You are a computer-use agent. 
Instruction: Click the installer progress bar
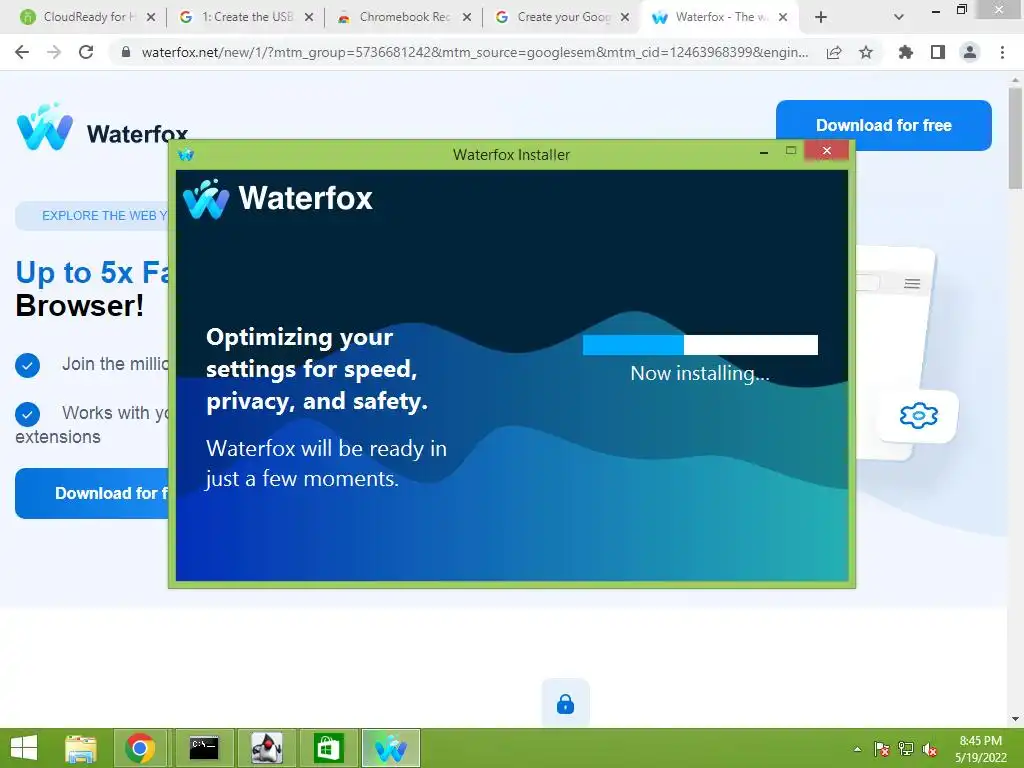tap(700, 345)
